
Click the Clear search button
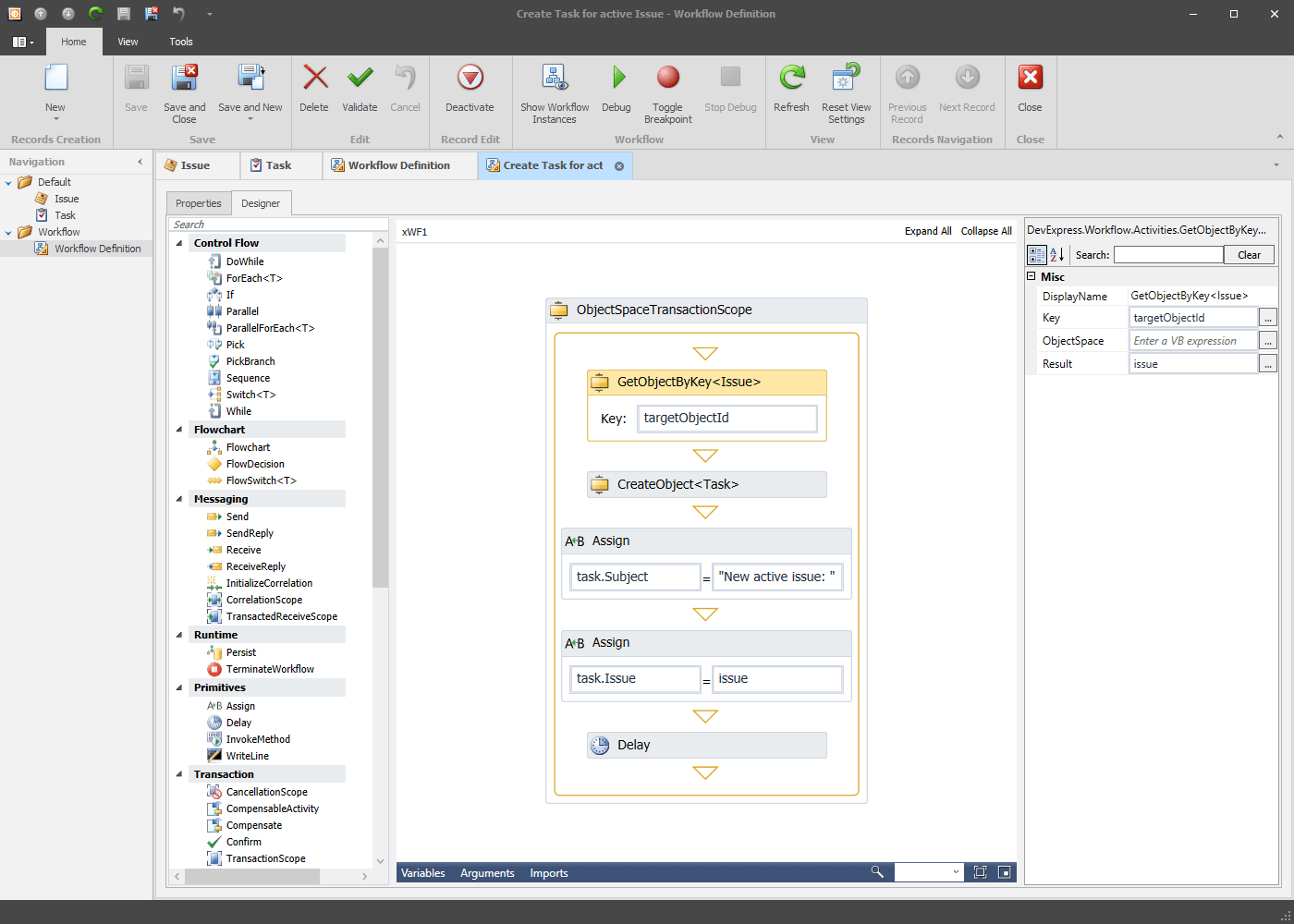point(1249,255)
